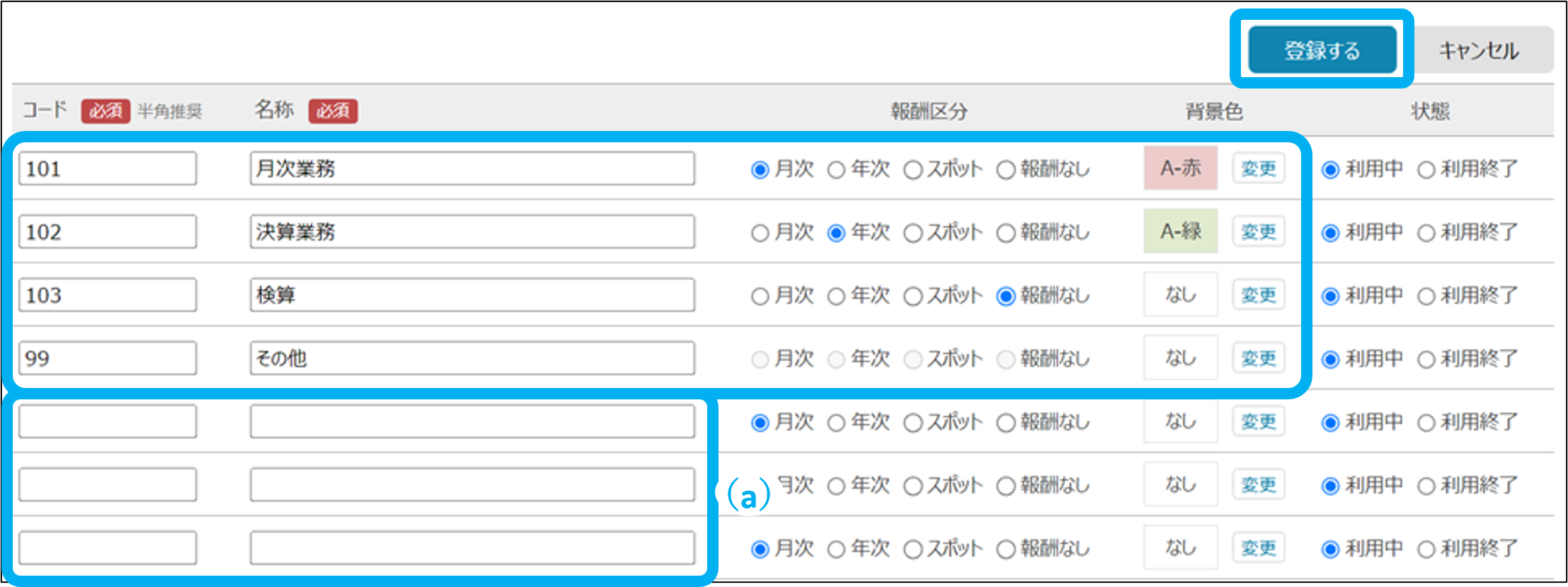Select 月次 for 検算 row

[x=760, y=296]
